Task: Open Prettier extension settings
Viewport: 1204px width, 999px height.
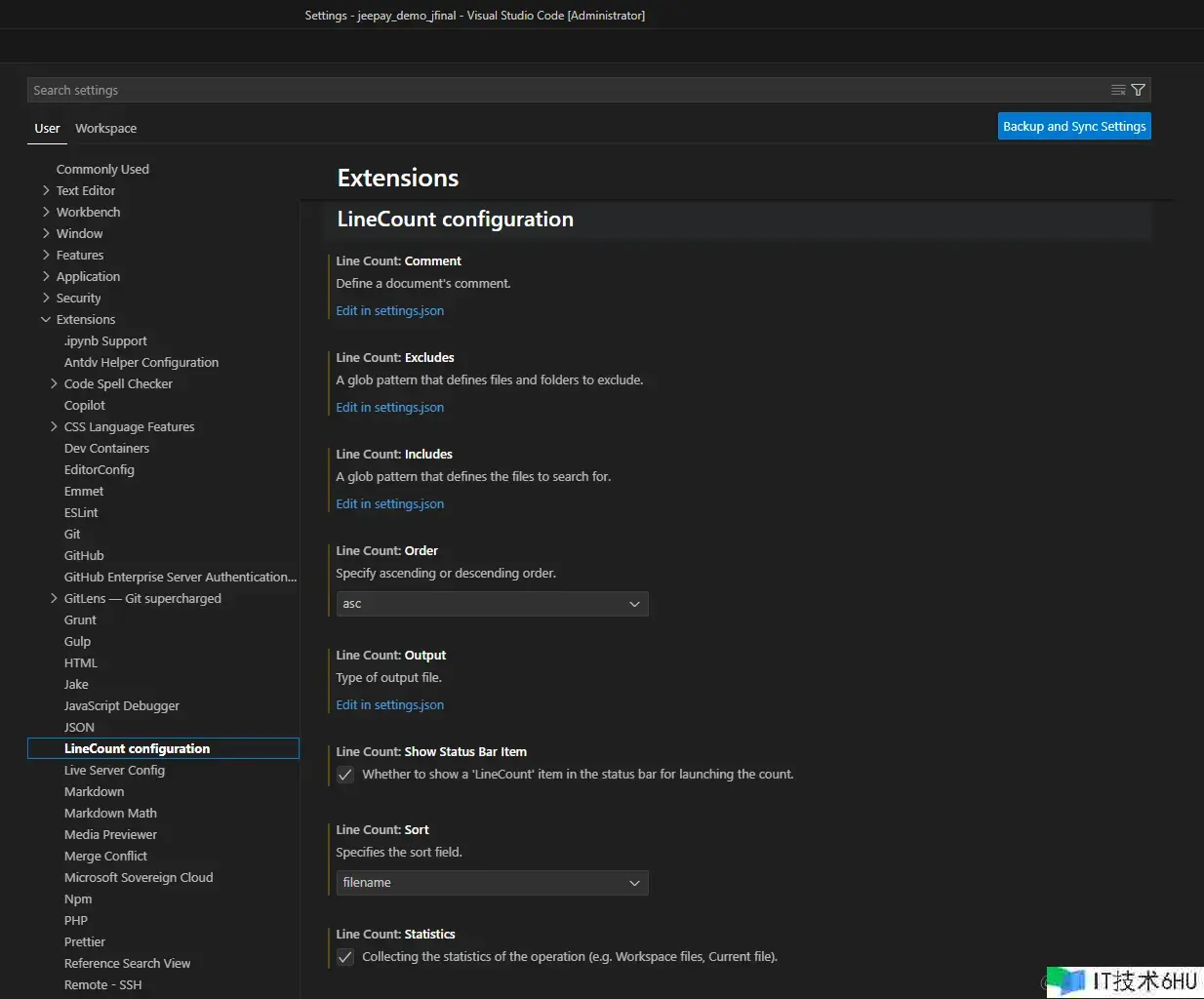Action: (85, 941)
